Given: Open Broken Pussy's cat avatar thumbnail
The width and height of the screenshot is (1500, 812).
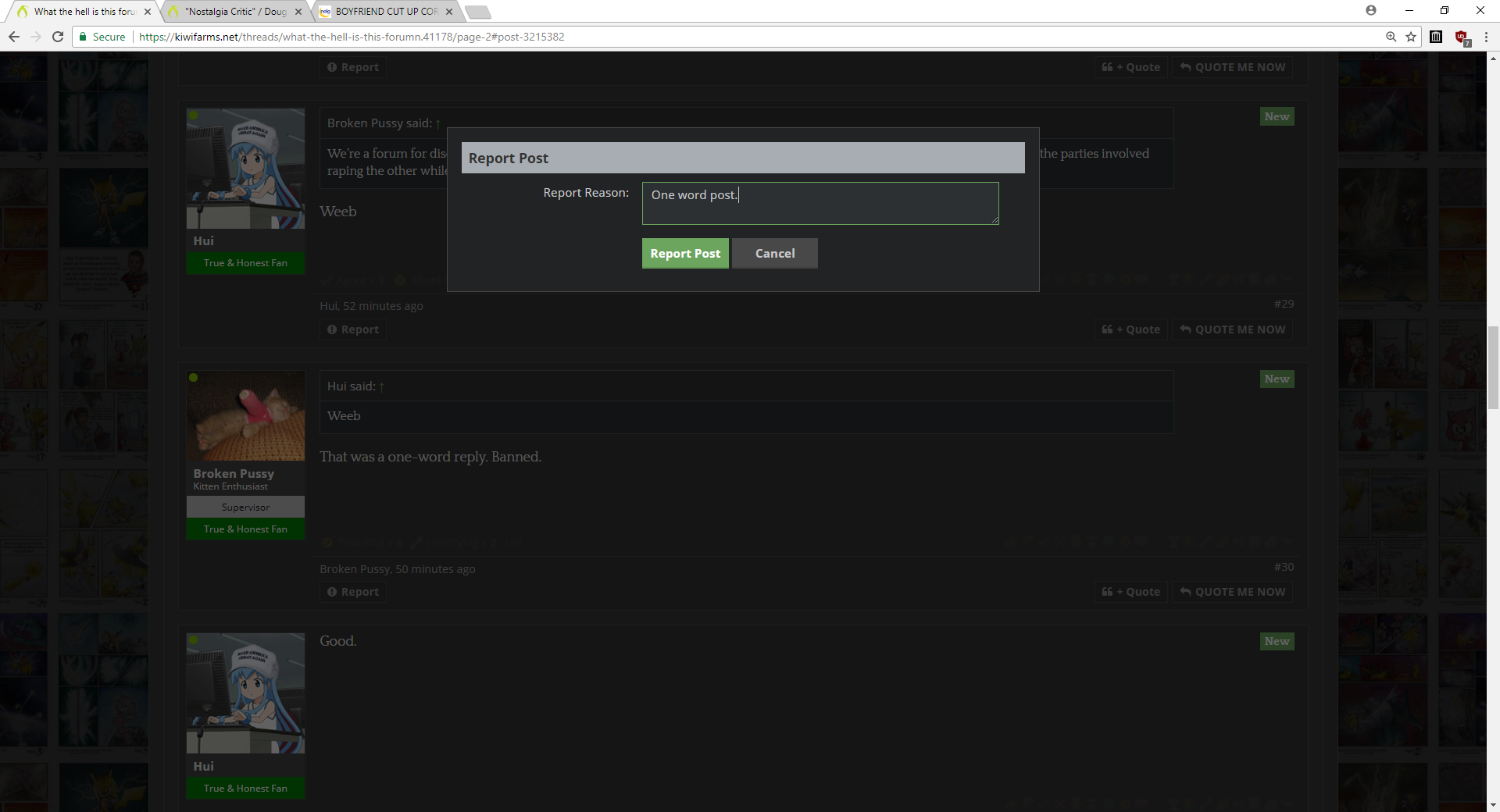Looking at the screenshot, I should [245, 415].
